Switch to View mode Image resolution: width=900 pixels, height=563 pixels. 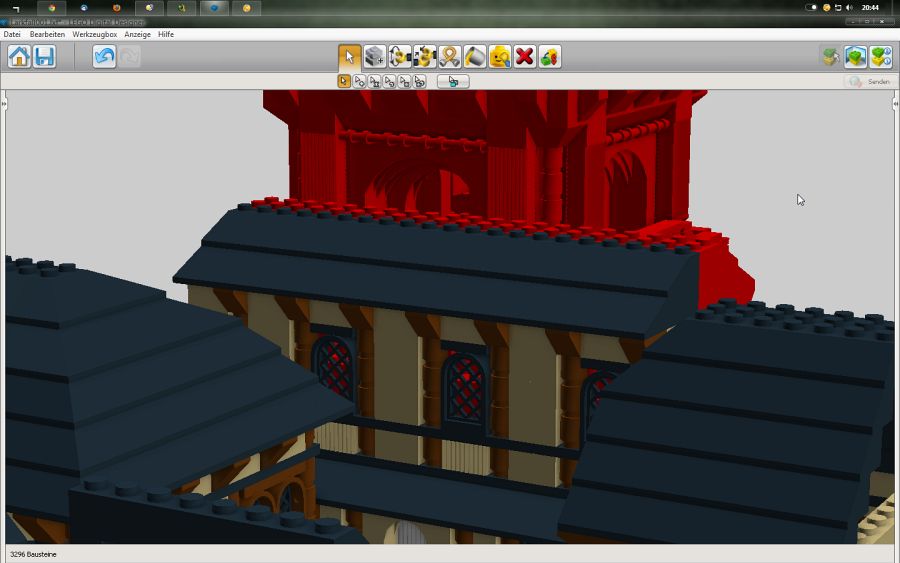[855, 57]
